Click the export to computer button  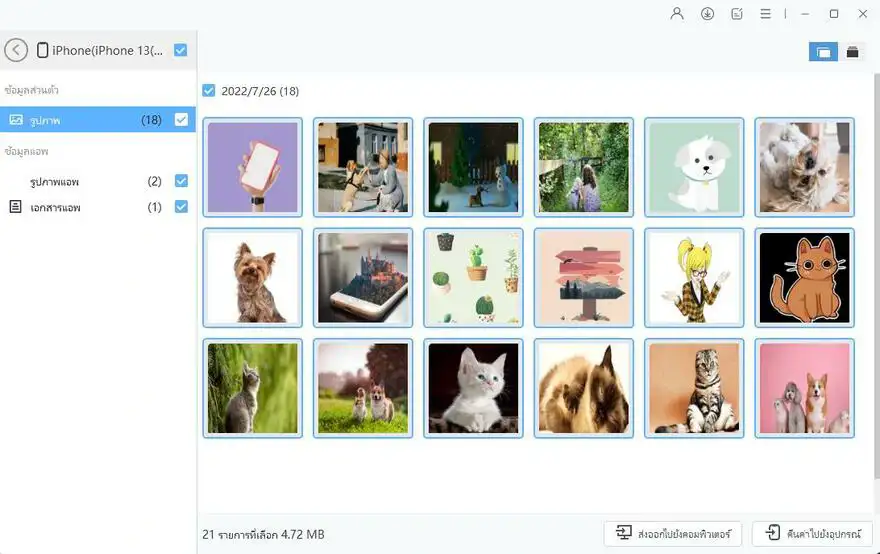673,534
